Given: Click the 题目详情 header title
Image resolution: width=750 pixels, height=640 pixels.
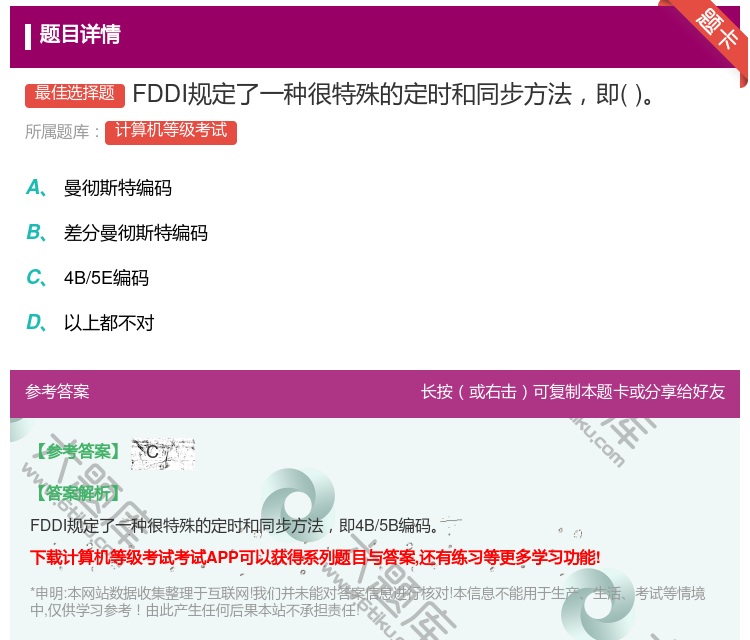Looking at the screenshot, I should [x=80, y=34].
